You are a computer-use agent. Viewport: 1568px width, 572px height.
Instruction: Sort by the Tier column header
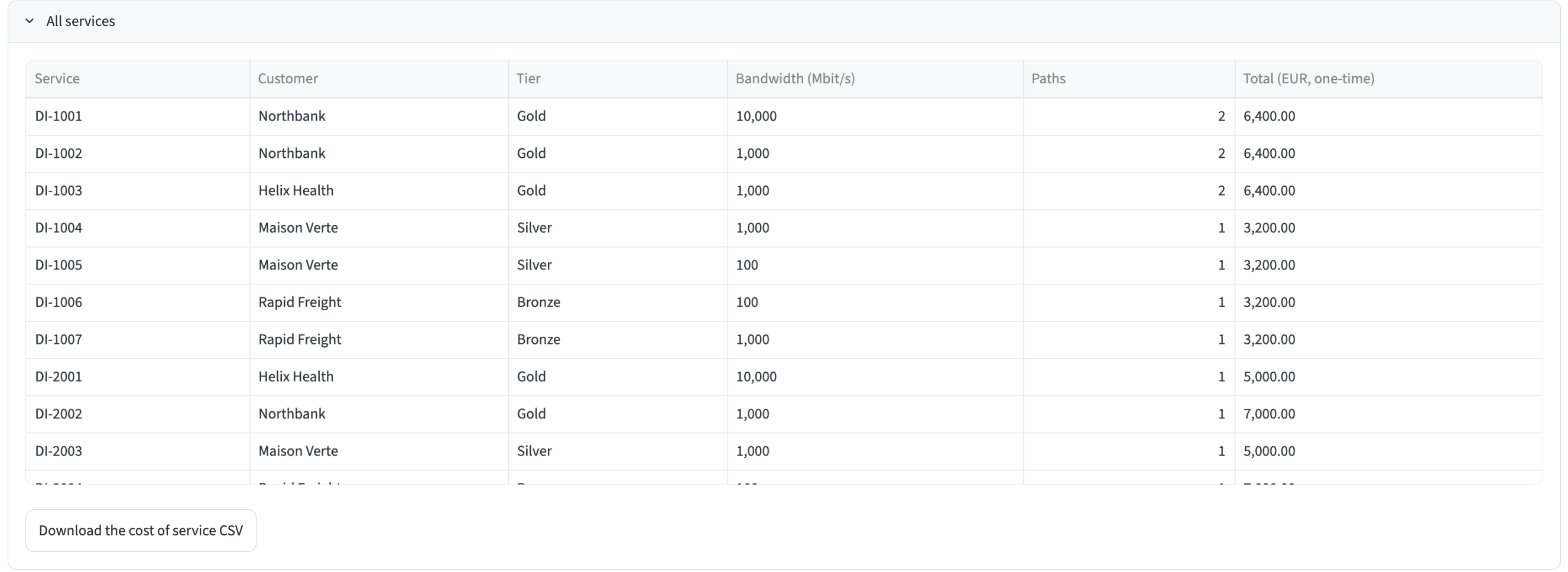pyautogui.click(x=618, y=79)
